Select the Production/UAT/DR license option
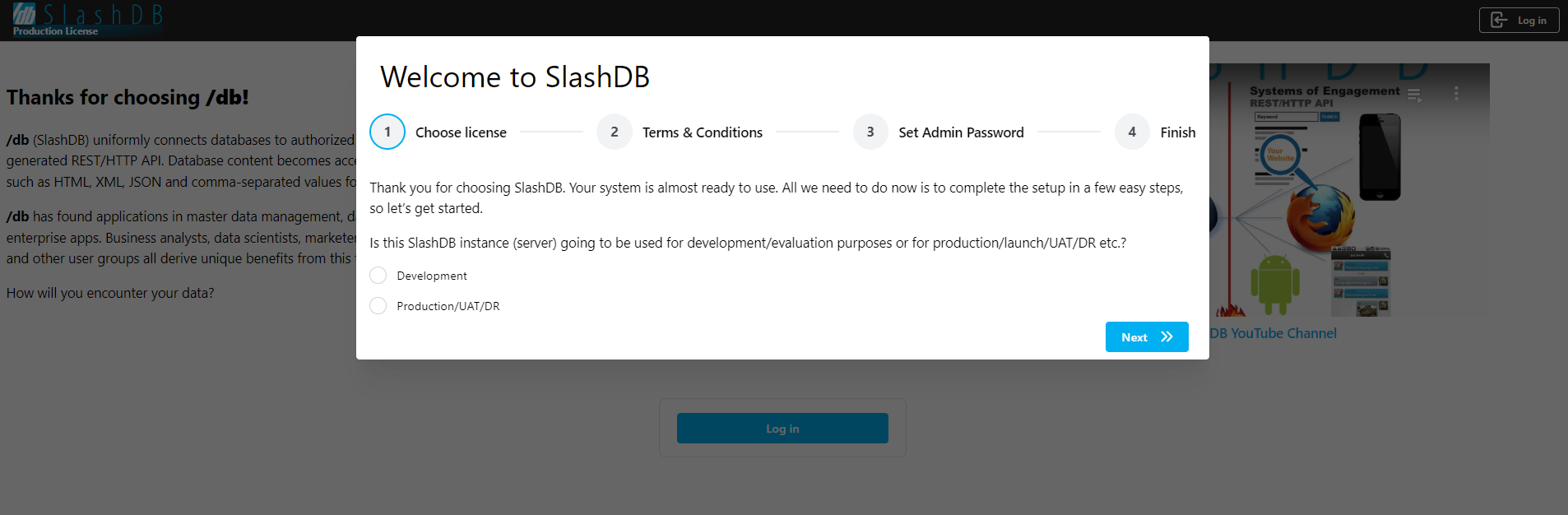 (x=378, y=306)
